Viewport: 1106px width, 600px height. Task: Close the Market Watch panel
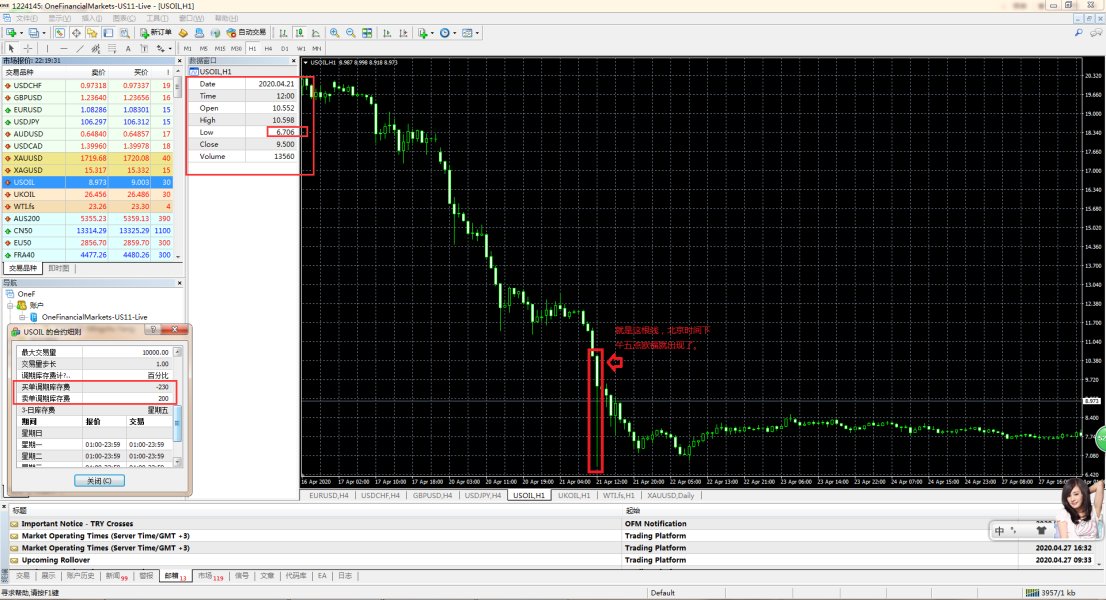(179, 61)
